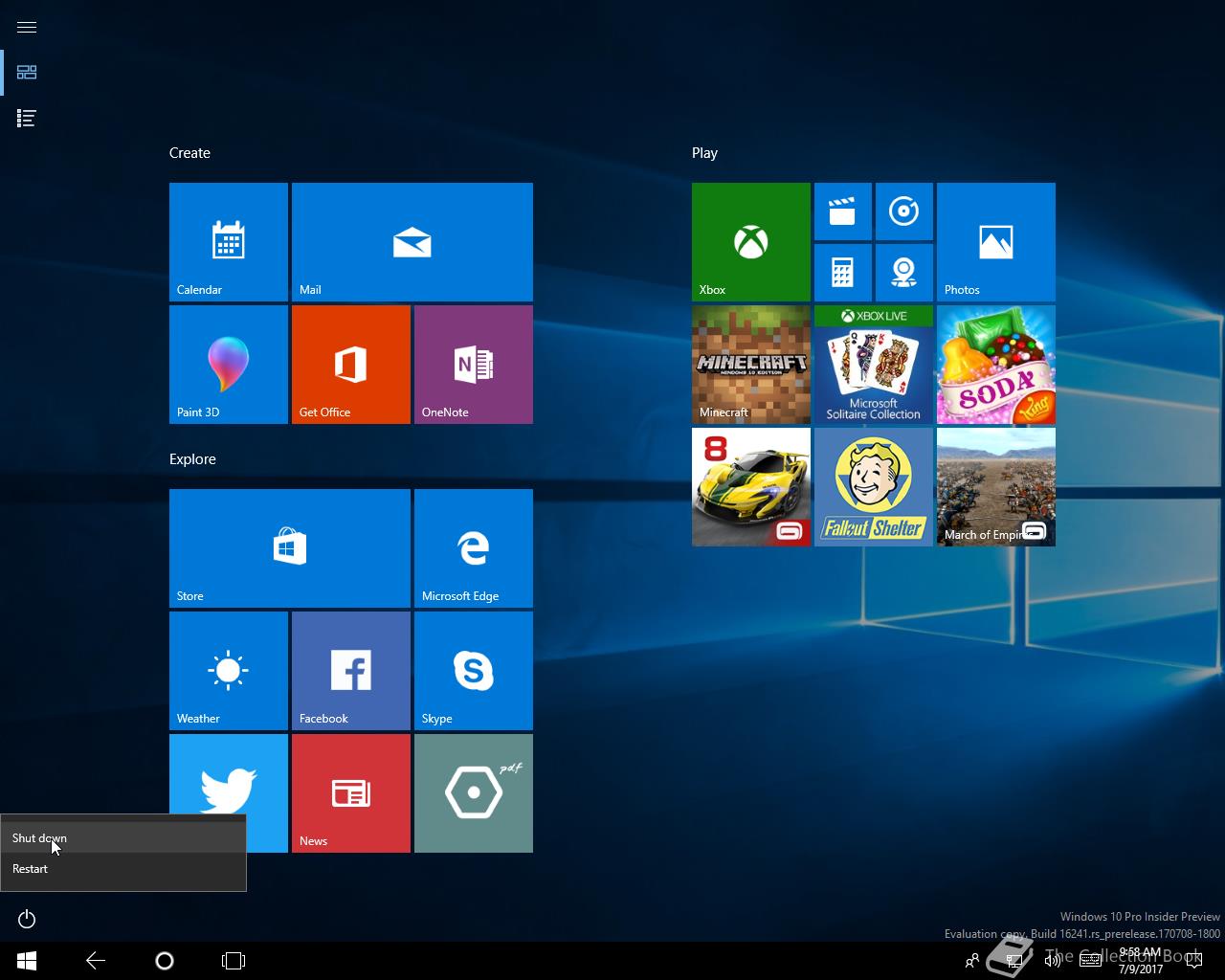
Task: Expand the hamburger menu in the Start sidebar
Action: point(27,27)
